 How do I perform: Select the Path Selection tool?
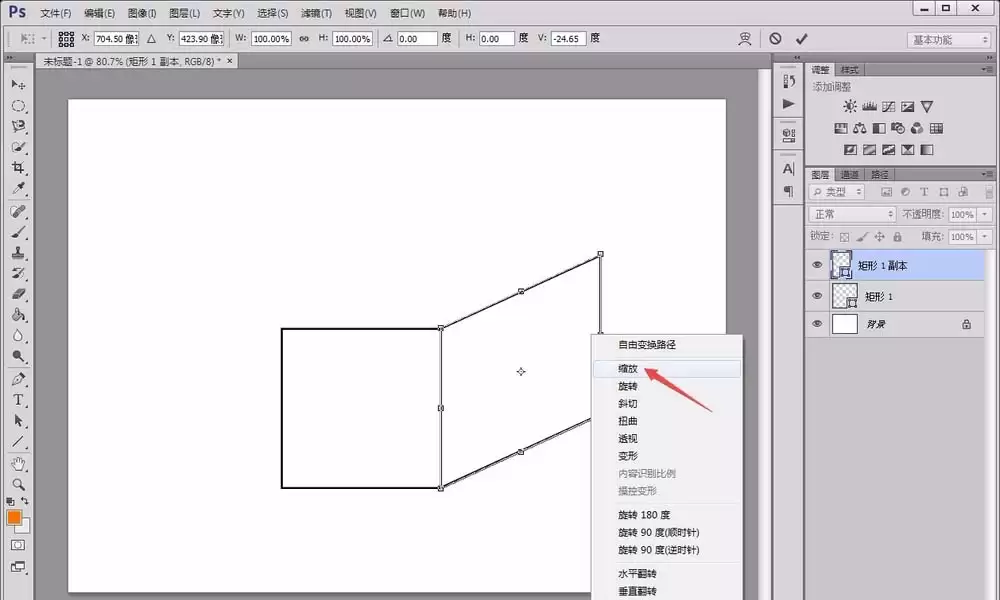(x=18, y=421)
